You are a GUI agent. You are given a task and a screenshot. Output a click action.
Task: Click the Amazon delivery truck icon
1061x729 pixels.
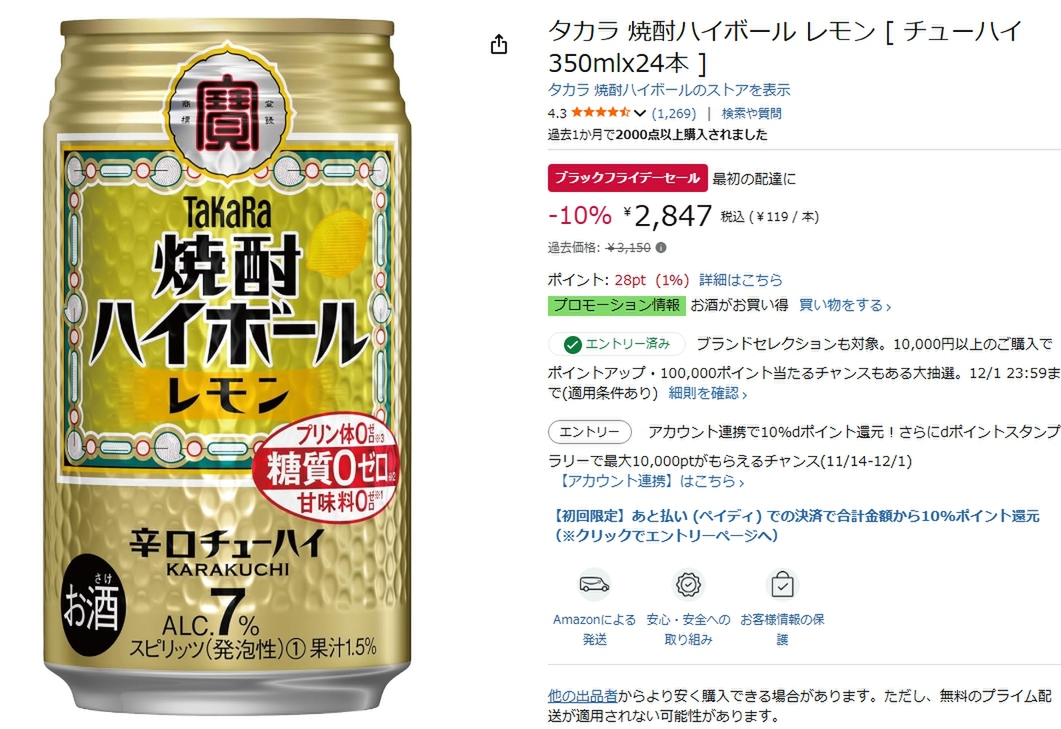pos(594,585)
